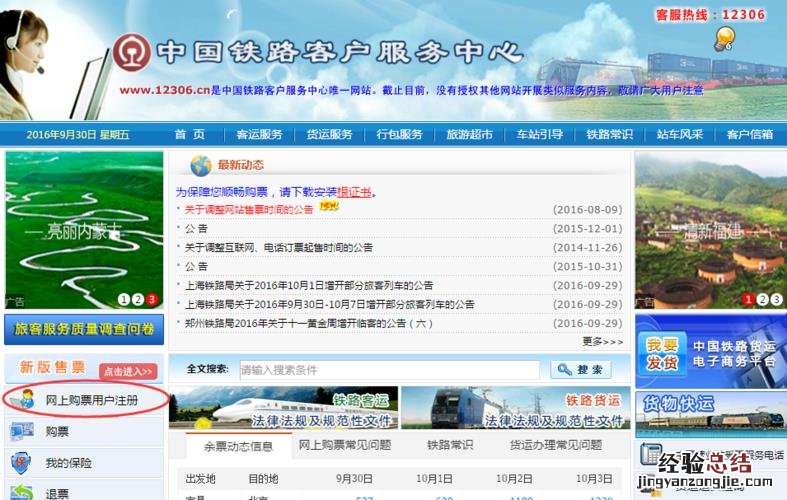Click 点击进入>> new ticketing button
The height and width of the screenshot is (500, 787).
128,370
